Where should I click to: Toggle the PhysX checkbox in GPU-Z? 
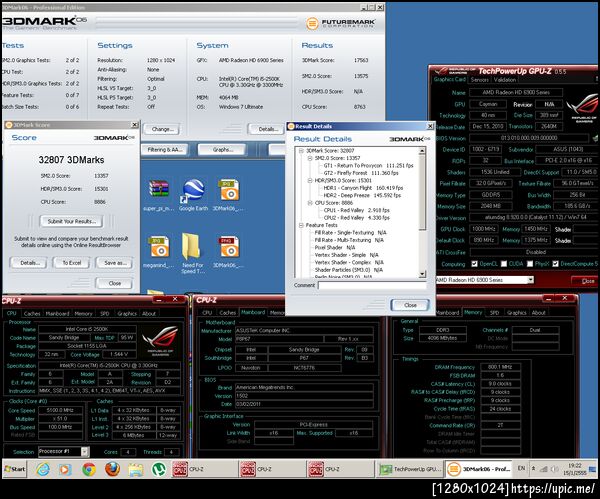click(x=530, y=264)
